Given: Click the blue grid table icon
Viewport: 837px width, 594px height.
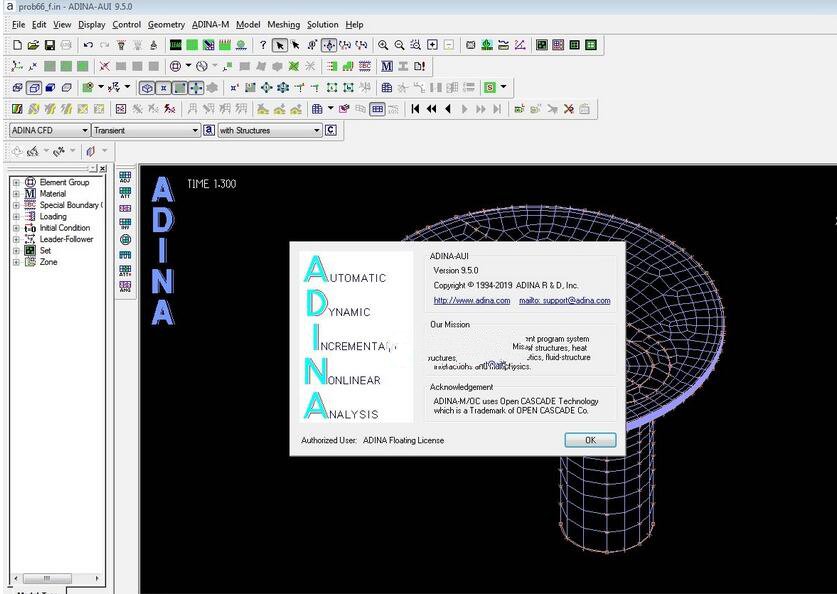Looking at the screenshot, I should click(x=387, y=88).
